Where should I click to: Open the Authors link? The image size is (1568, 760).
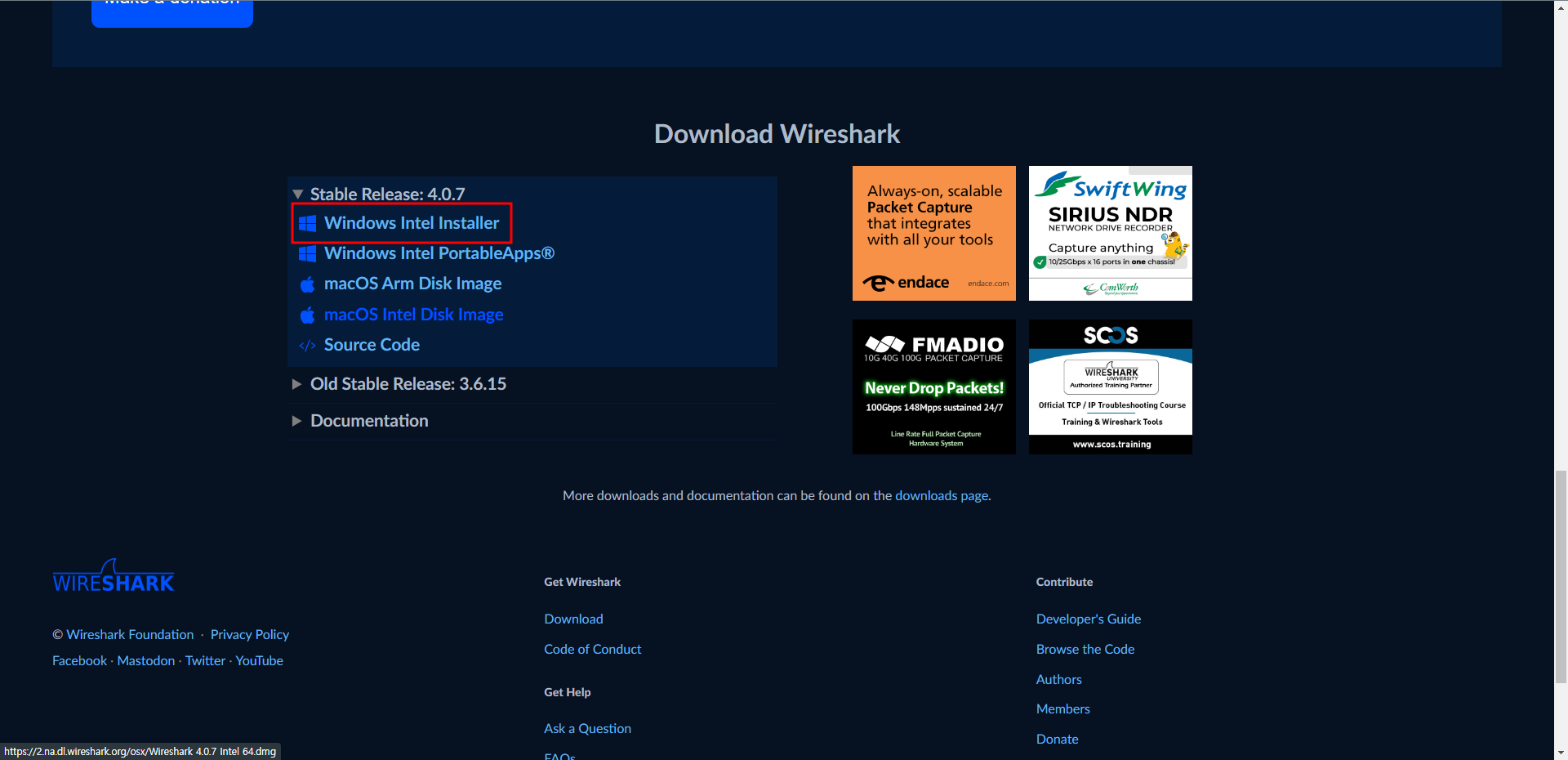pyautogui.click(x=1058, y=679)
